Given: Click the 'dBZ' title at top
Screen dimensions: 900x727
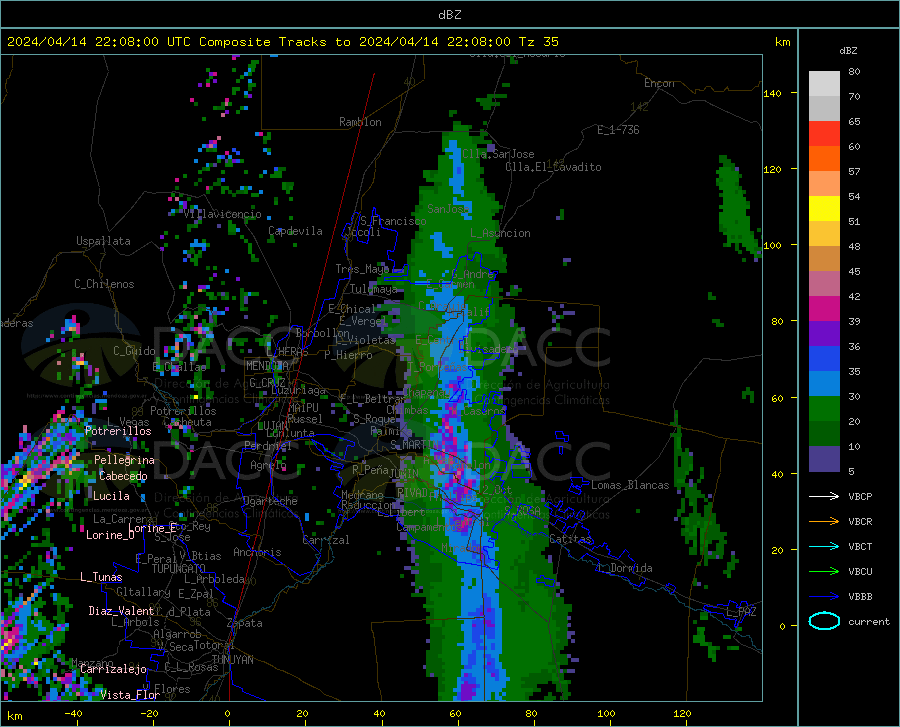Looking at the screenshot, I should coord(449,15).
